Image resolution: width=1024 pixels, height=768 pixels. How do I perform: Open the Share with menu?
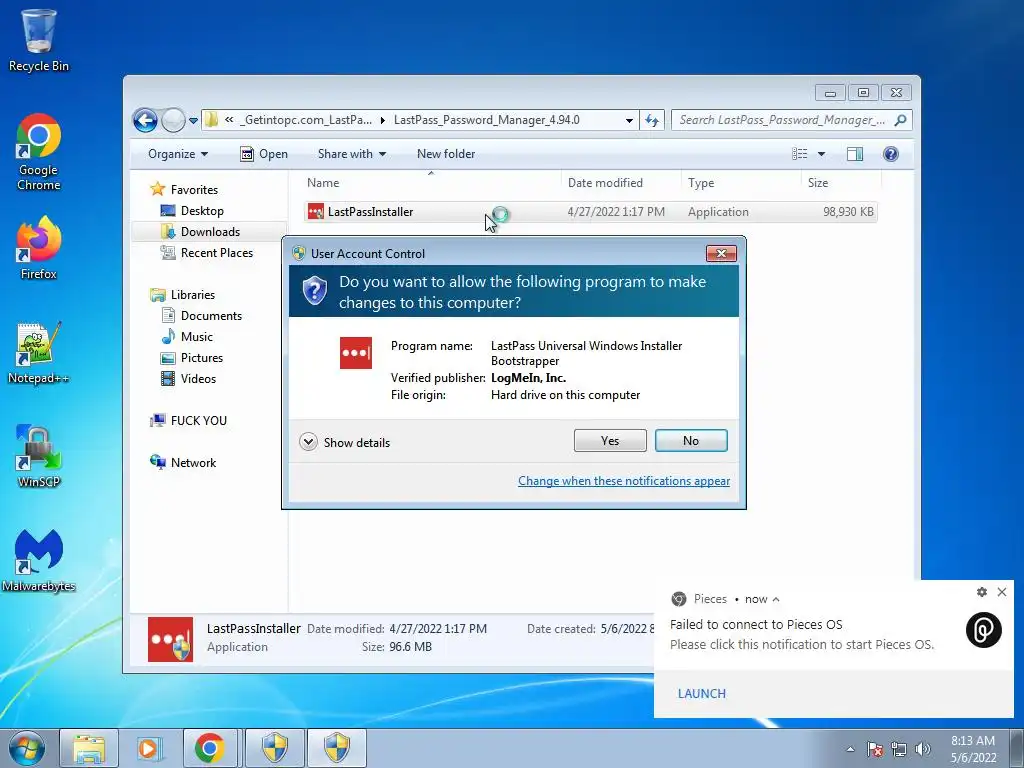(x=351, y=154)
